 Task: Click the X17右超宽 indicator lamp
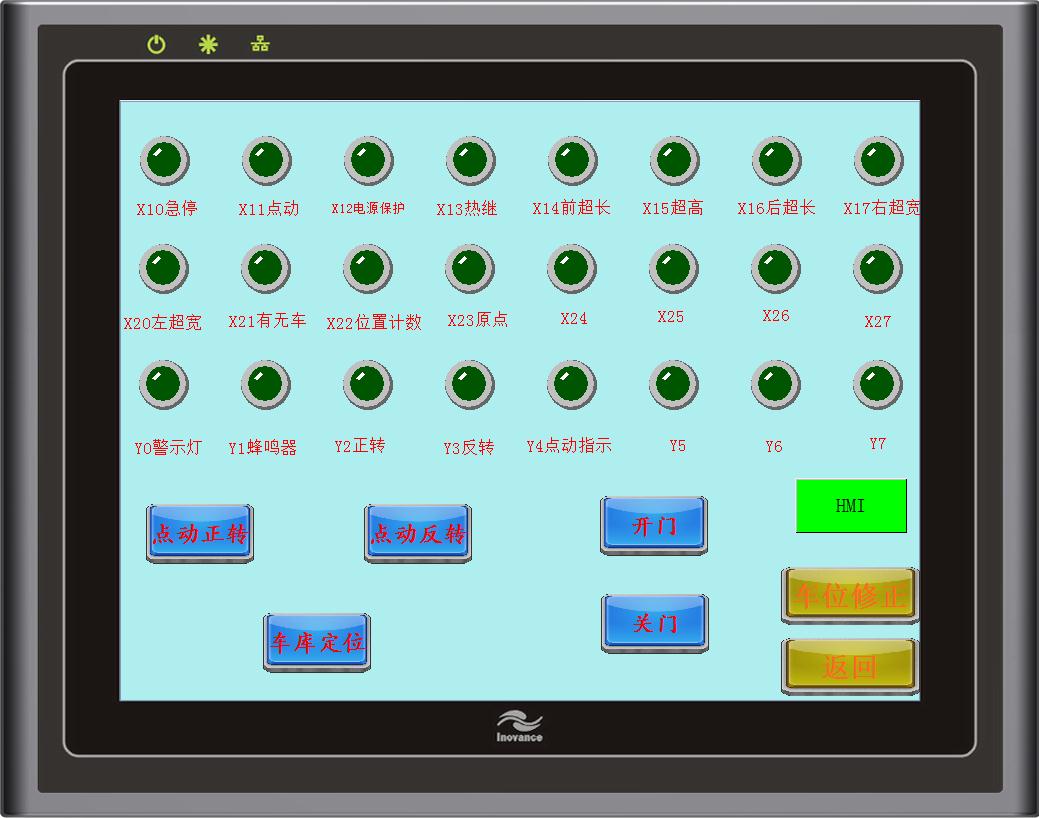pyautogui.click(x=878, y=160)
